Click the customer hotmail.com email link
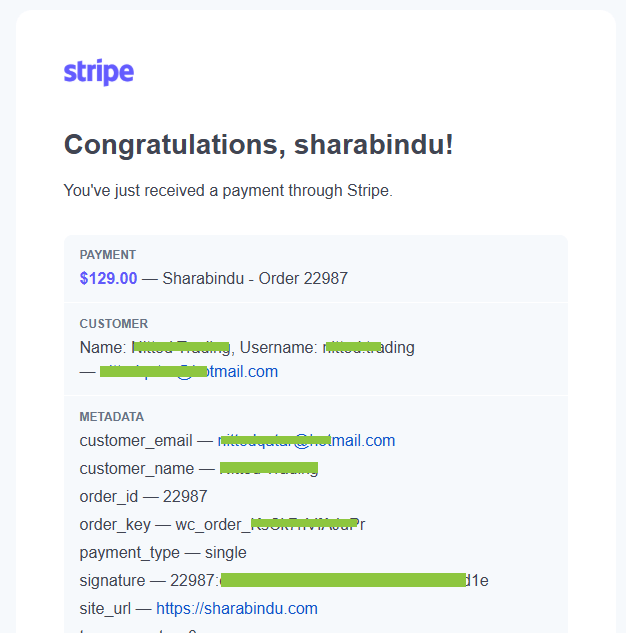The image size is (626, 633). pos(189,371)
